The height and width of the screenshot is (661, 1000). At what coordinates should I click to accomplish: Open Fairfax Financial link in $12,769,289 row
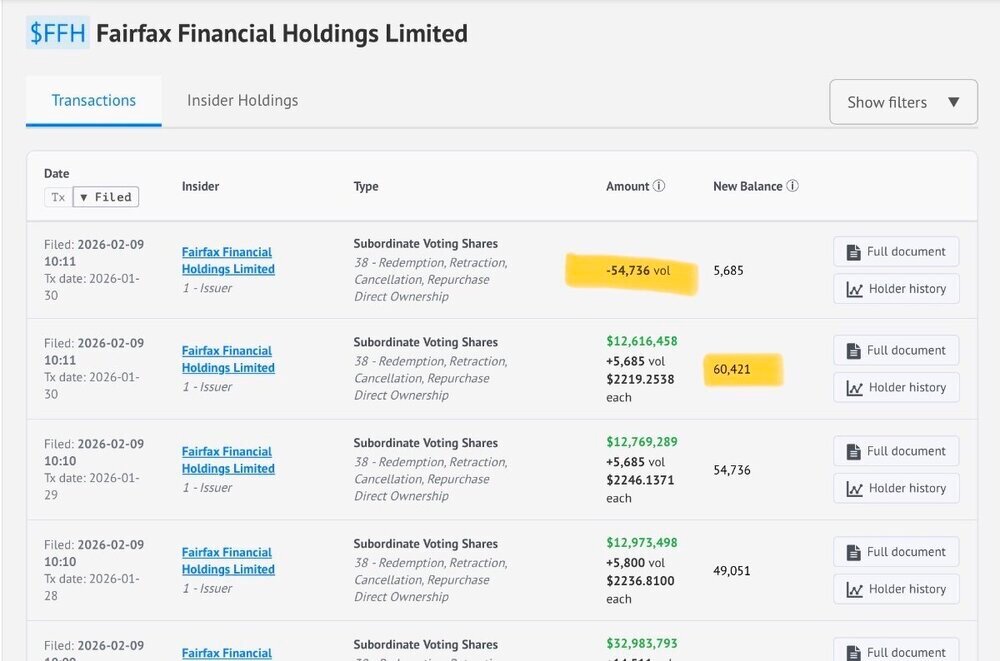(228, 460)
